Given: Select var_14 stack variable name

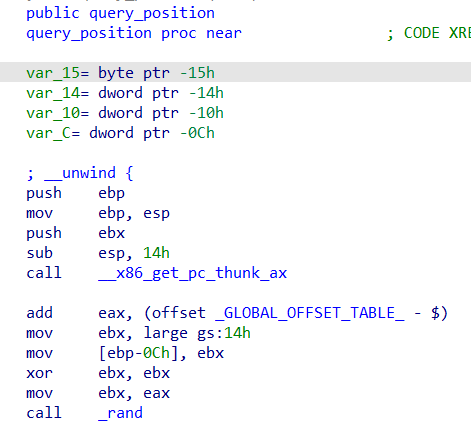Looking at the screenshot, I should tap(53, 93).
